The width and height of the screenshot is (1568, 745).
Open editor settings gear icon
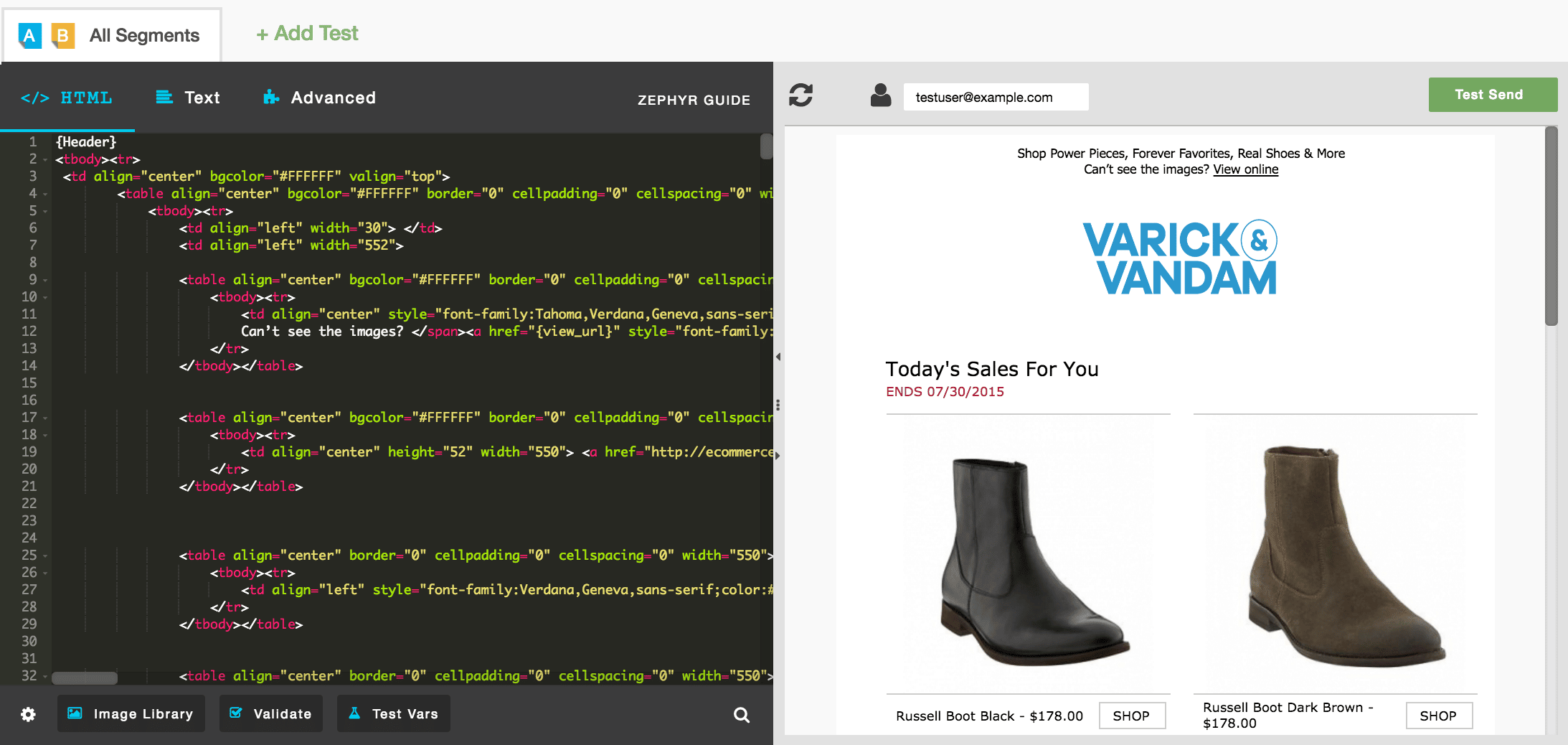coord(28,714)
